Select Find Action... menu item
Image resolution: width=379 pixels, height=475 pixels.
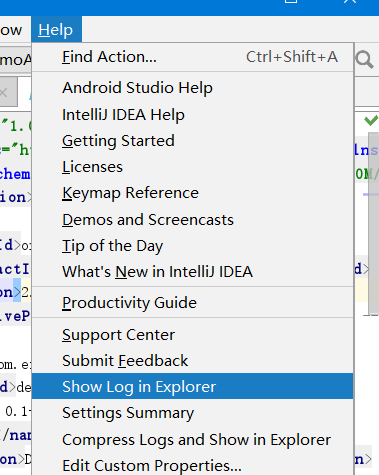(193, 57)
